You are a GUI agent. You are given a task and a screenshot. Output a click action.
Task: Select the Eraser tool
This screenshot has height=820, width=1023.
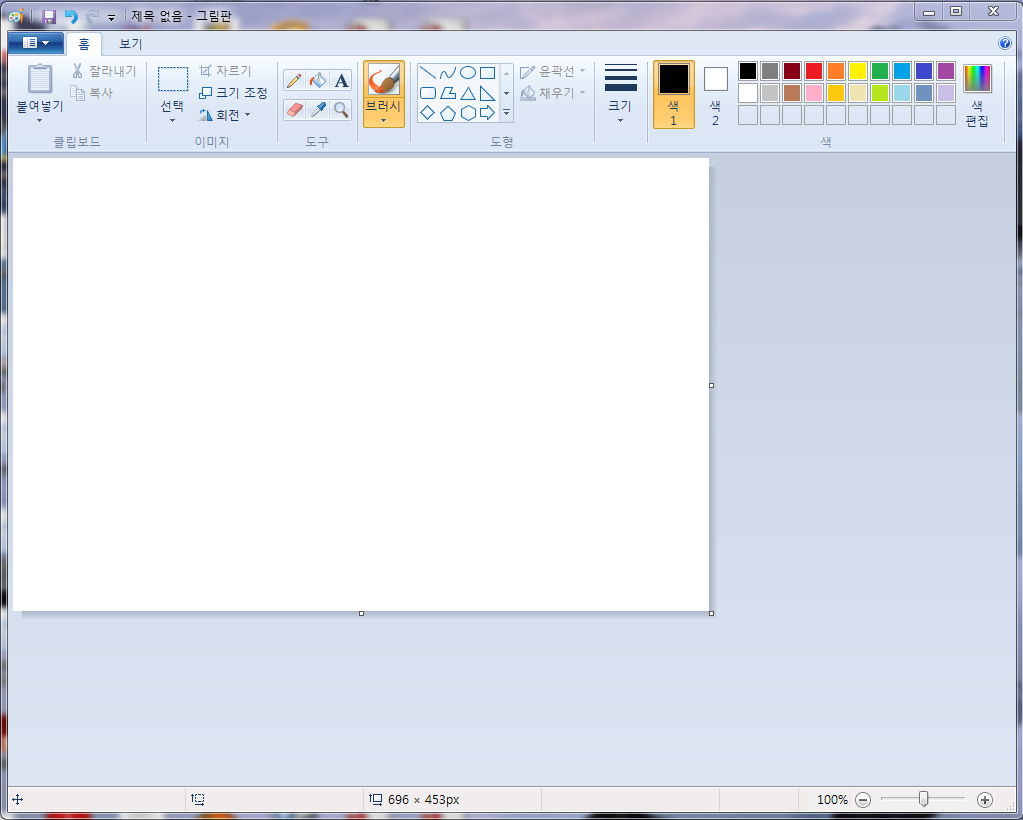[294, 109]
